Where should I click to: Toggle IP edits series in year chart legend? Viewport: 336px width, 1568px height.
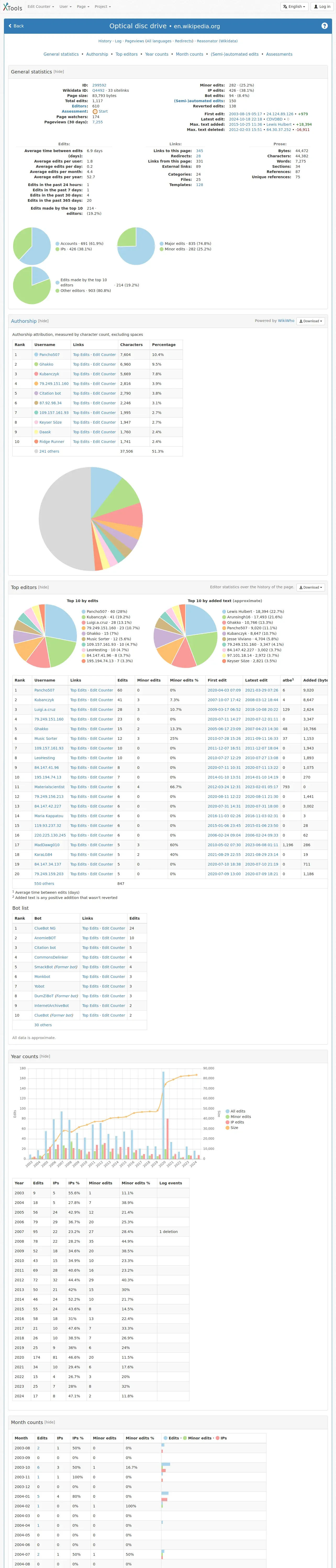(x=235, y=1122)
